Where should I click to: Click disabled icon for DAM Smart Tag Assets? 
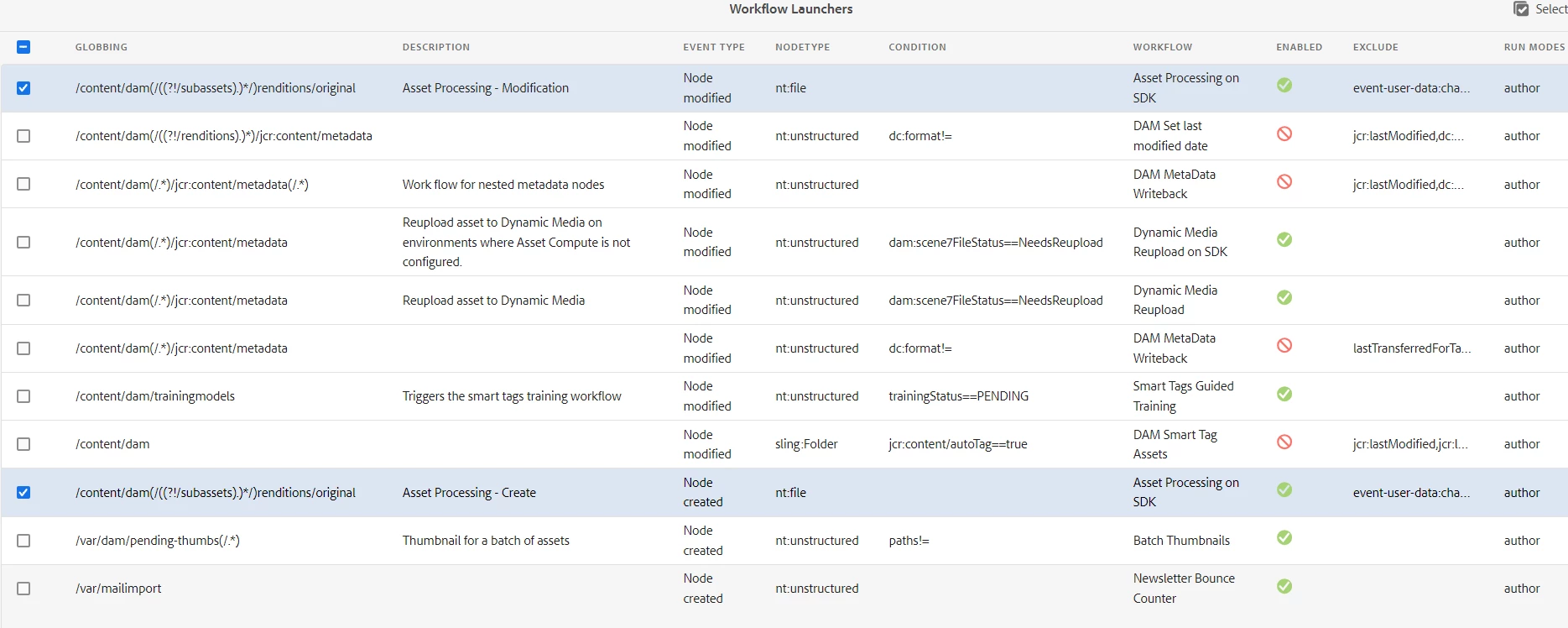(1284, 442)
